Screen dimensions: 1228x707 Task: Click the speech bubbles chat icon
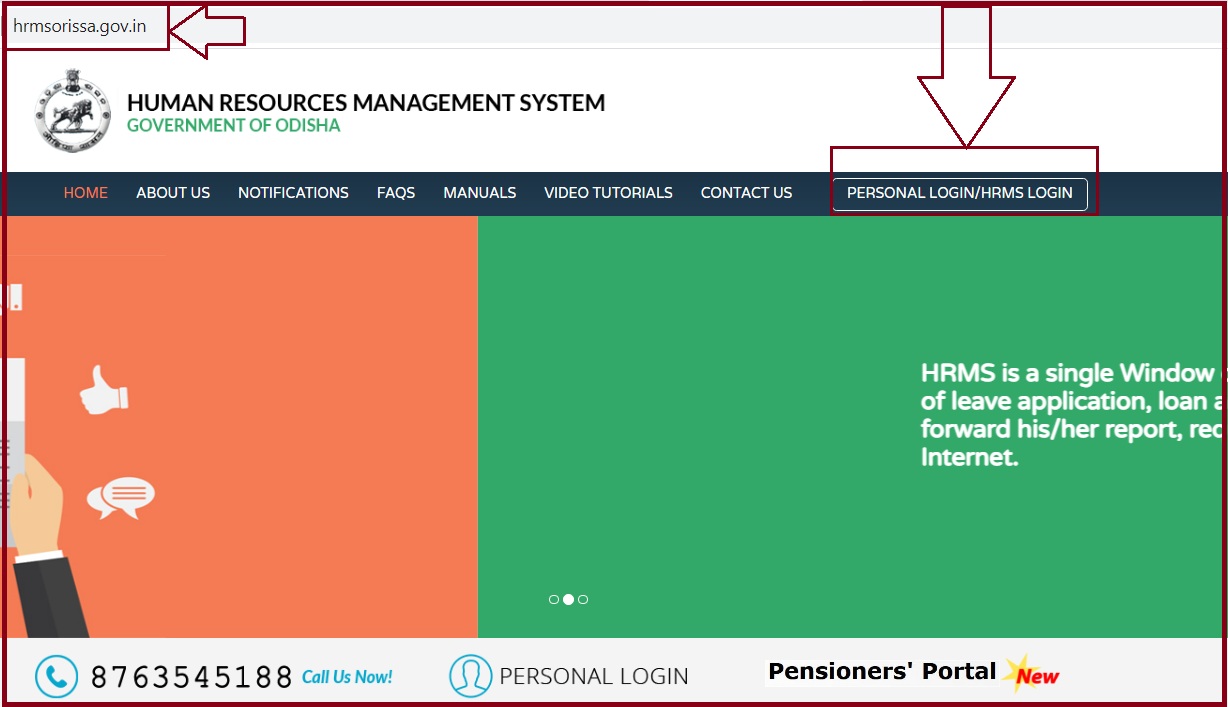click(x=121, y=498)
